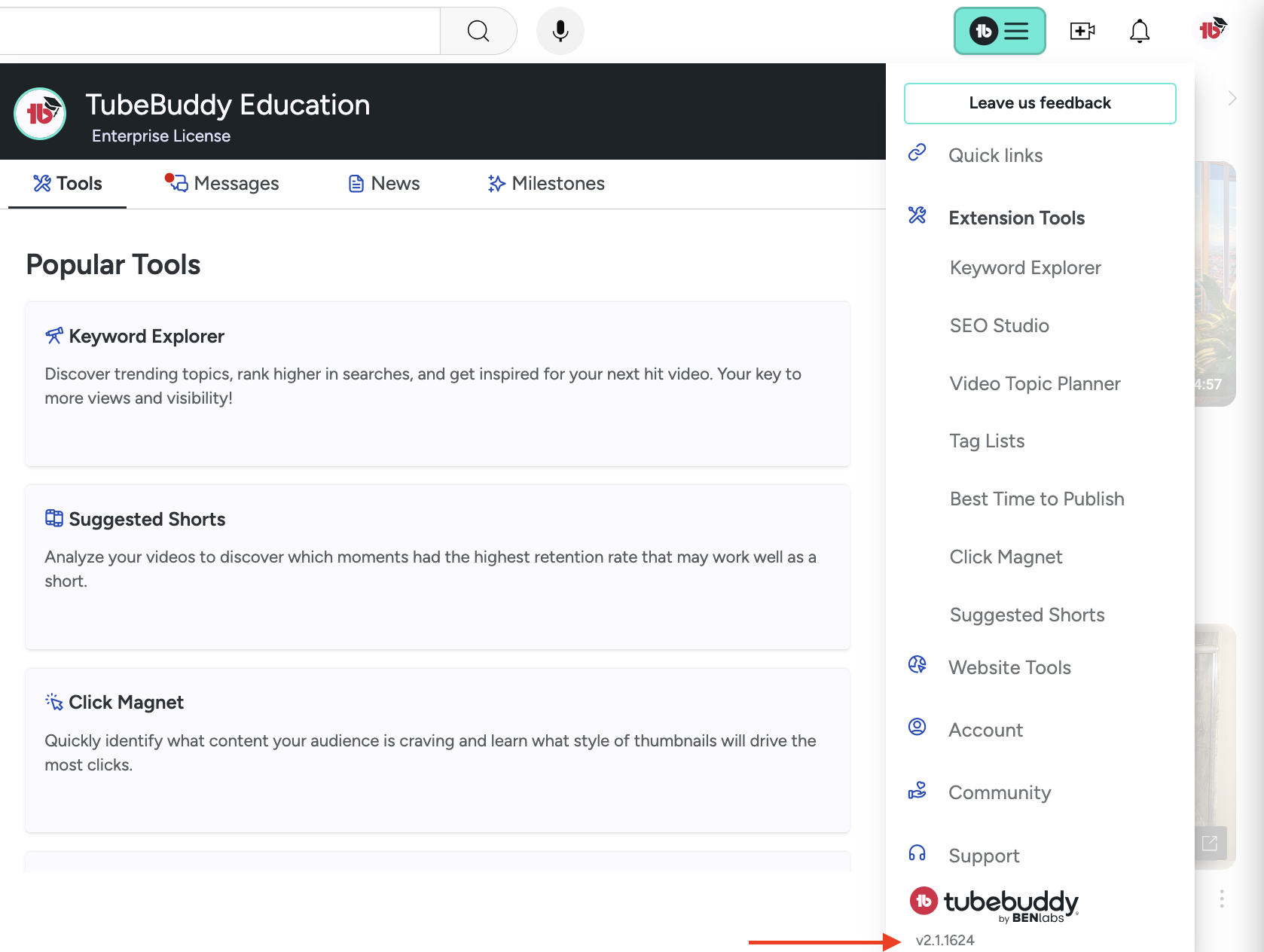Switch to the News tab

[x=384, y=184]
